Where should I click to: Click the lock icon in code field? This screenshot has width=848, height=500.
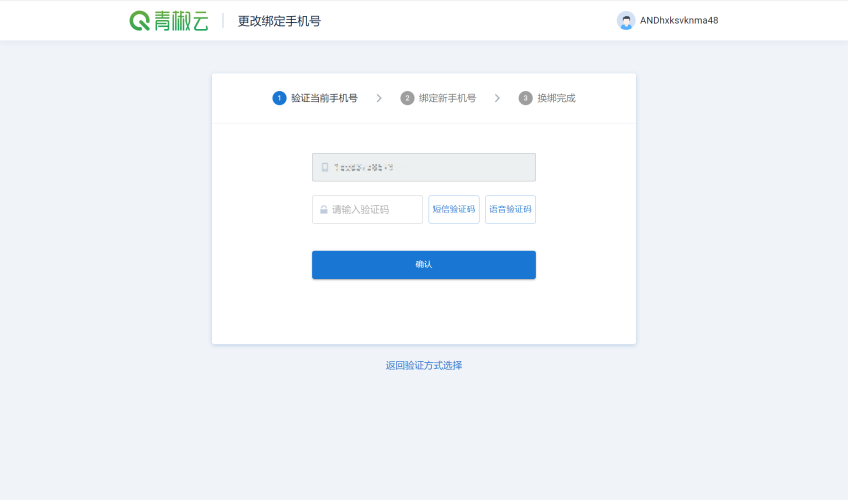pos(323,209)
